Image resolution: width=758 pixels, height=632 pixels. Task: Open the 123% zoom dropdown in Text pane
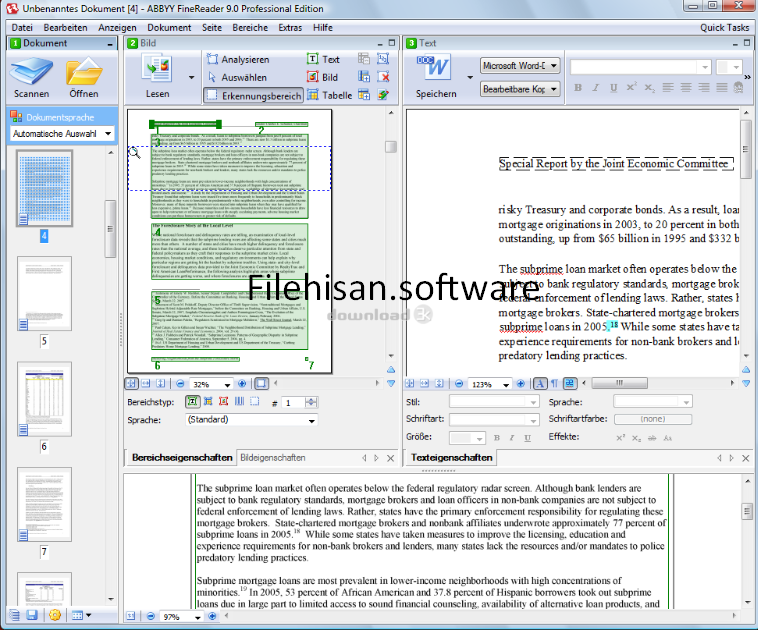506,384
